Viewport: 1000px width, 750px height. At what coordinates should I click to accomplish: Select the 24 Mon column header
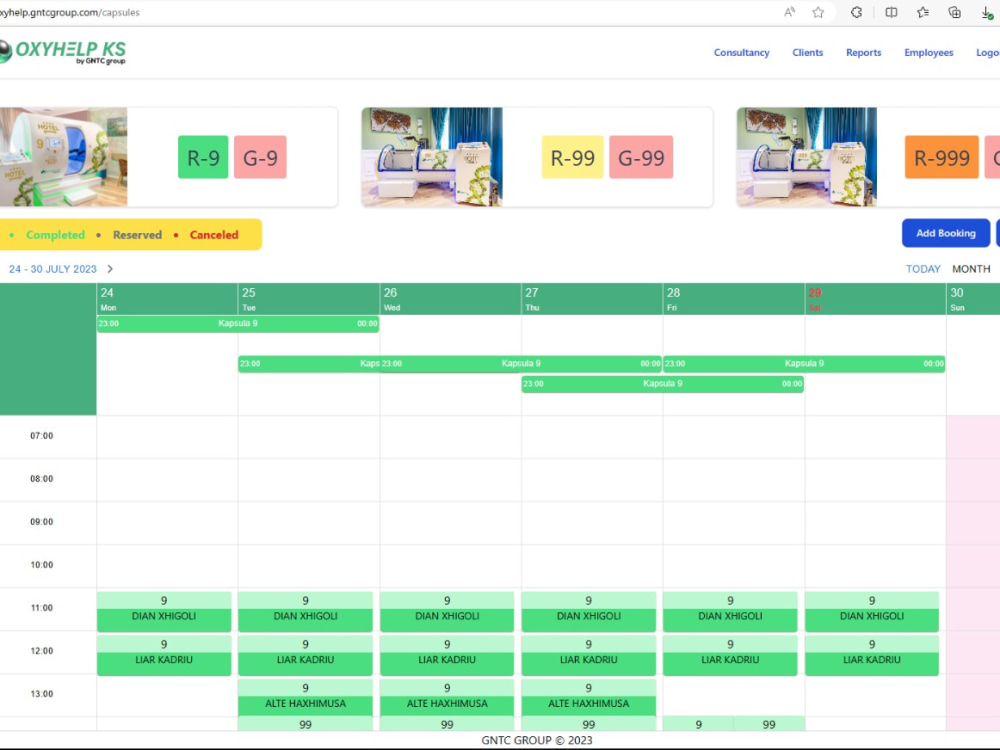click(x=167, y=299)
